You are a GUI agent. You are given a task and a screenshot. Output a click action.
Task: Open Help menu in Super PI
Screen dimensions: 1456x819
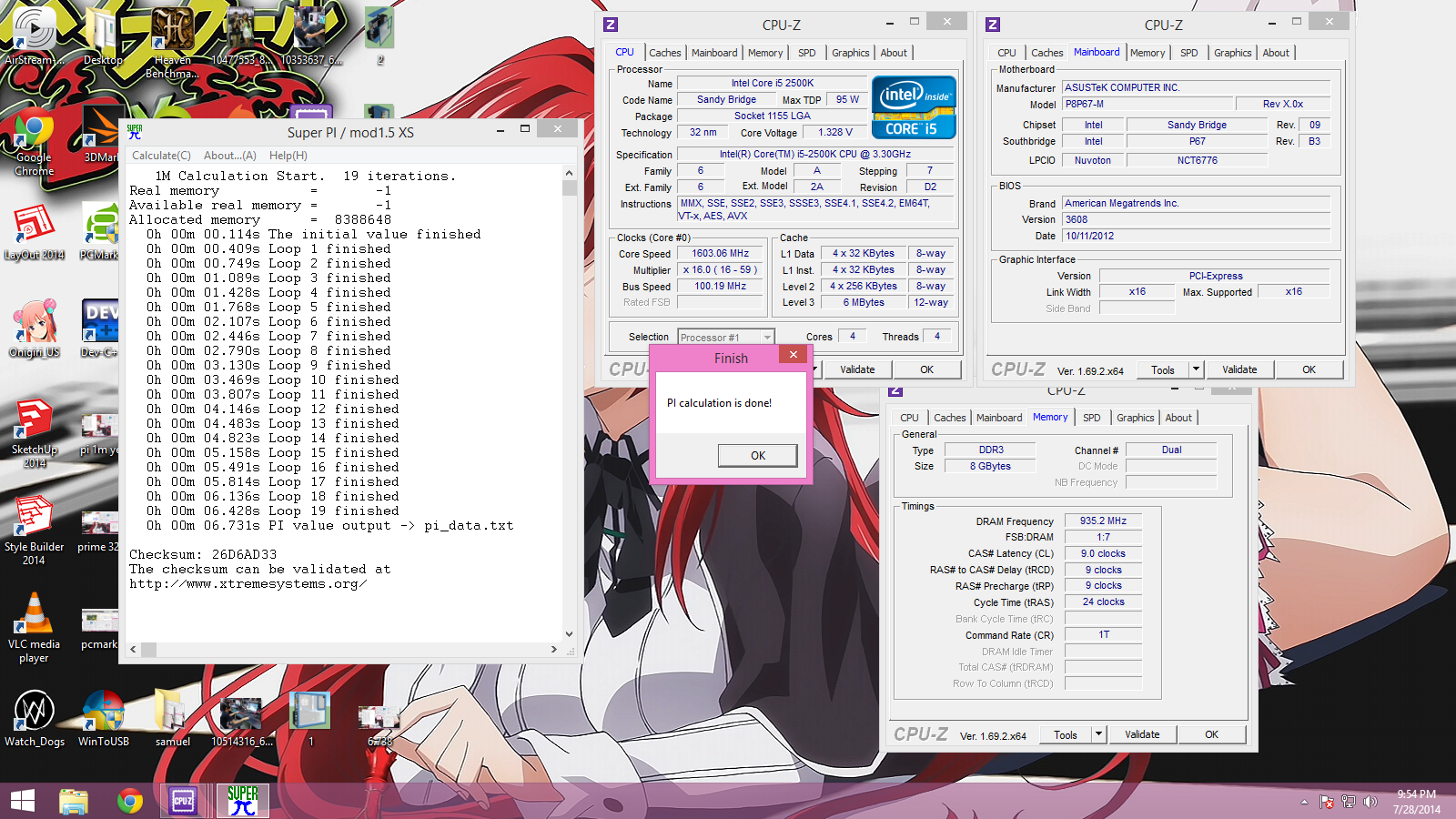(x=288, y=156)
